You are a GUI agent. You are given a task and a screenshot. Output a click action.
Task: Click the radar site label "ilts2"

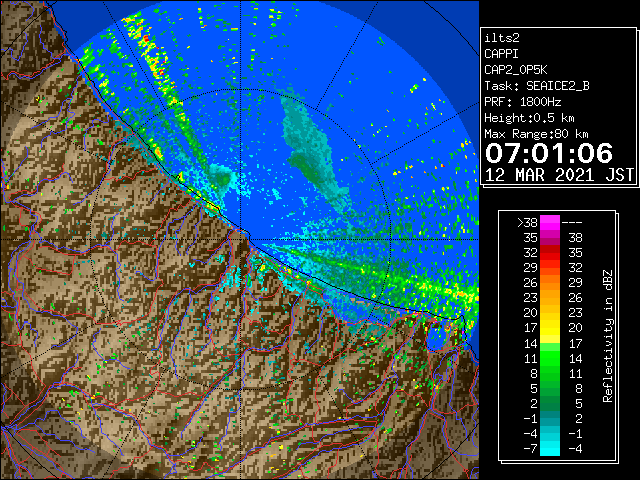[x=502, y=38]
